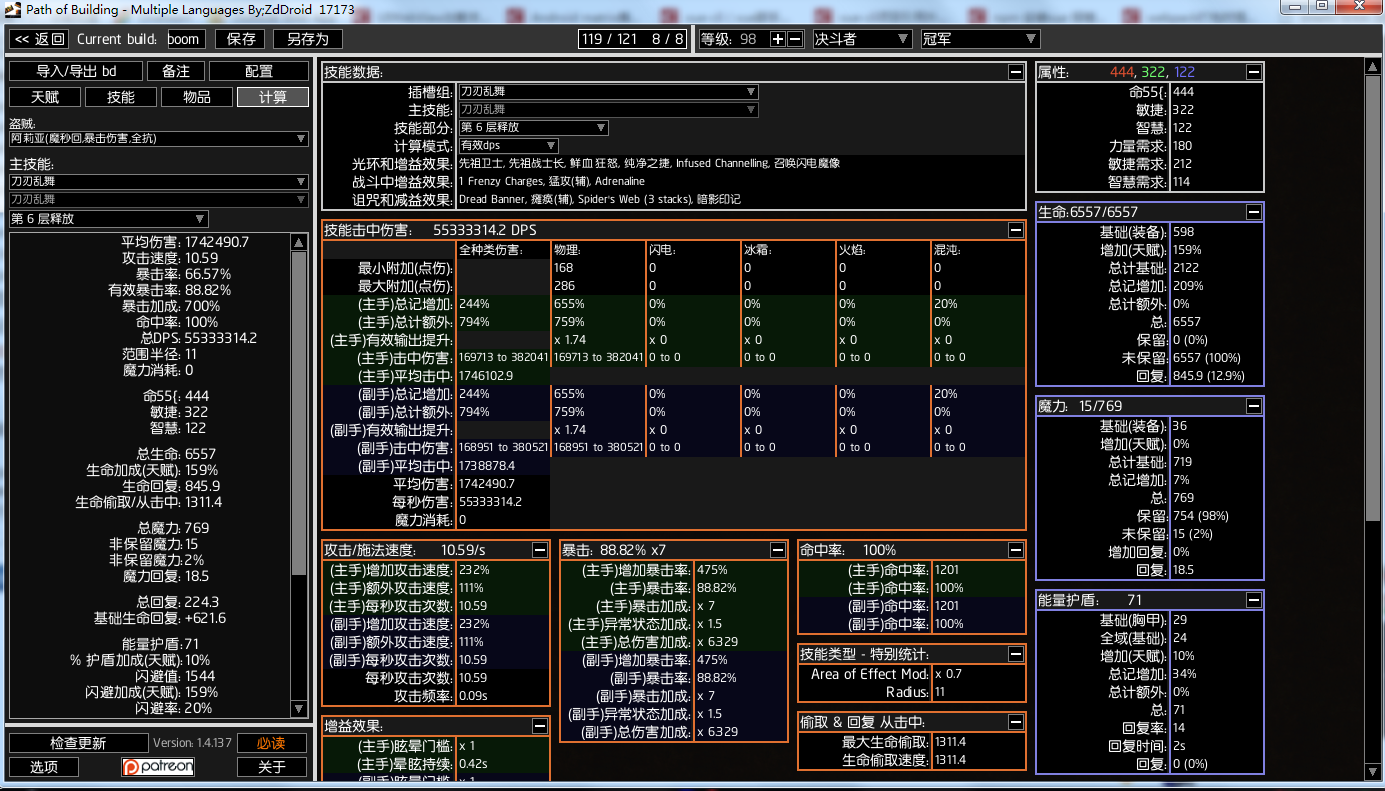This screenshot has height=791, width=1385.
Task: Open the sidebar 主技能 刀刃乱舞 dropdown
Action: coord(159,181)
